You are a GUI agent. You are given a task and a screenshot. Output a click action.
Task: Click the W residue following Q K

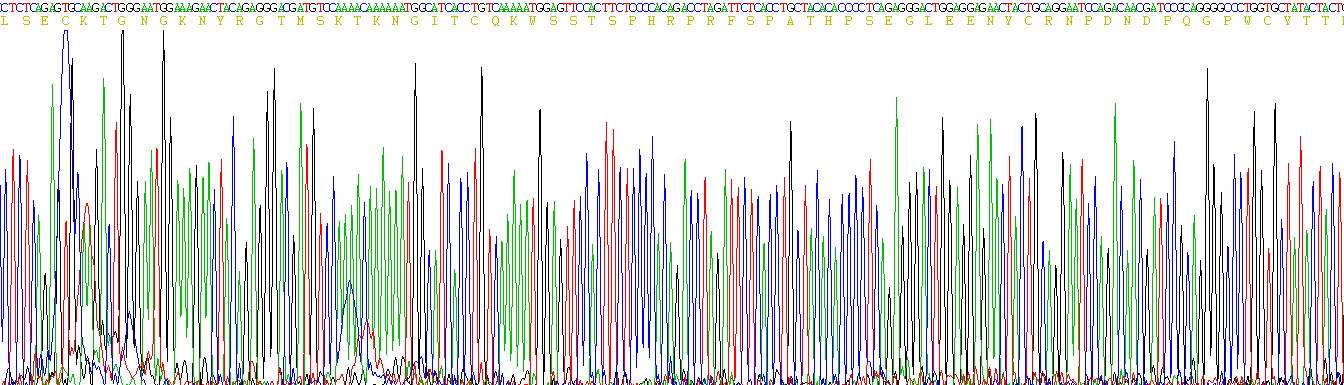click(x=533, y=21)
